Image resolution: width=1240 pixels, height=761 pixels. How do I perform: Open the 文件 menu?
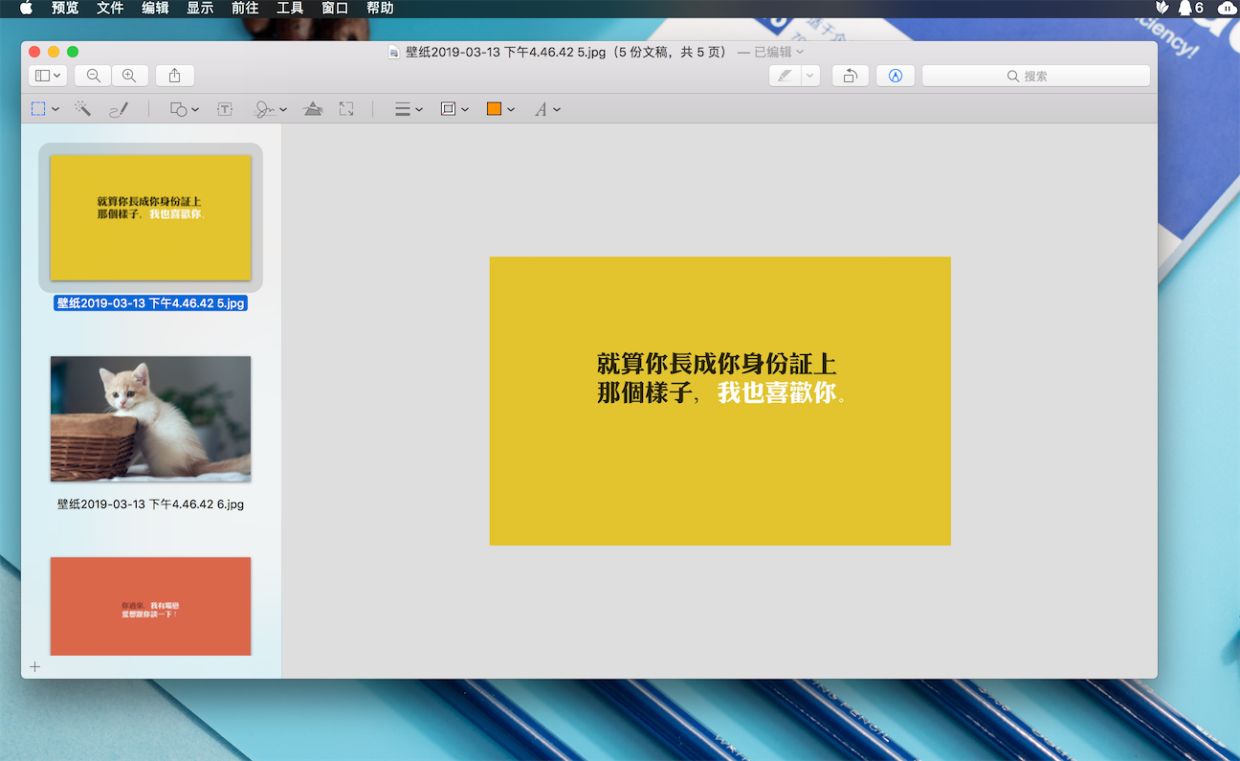coord(110,8)
